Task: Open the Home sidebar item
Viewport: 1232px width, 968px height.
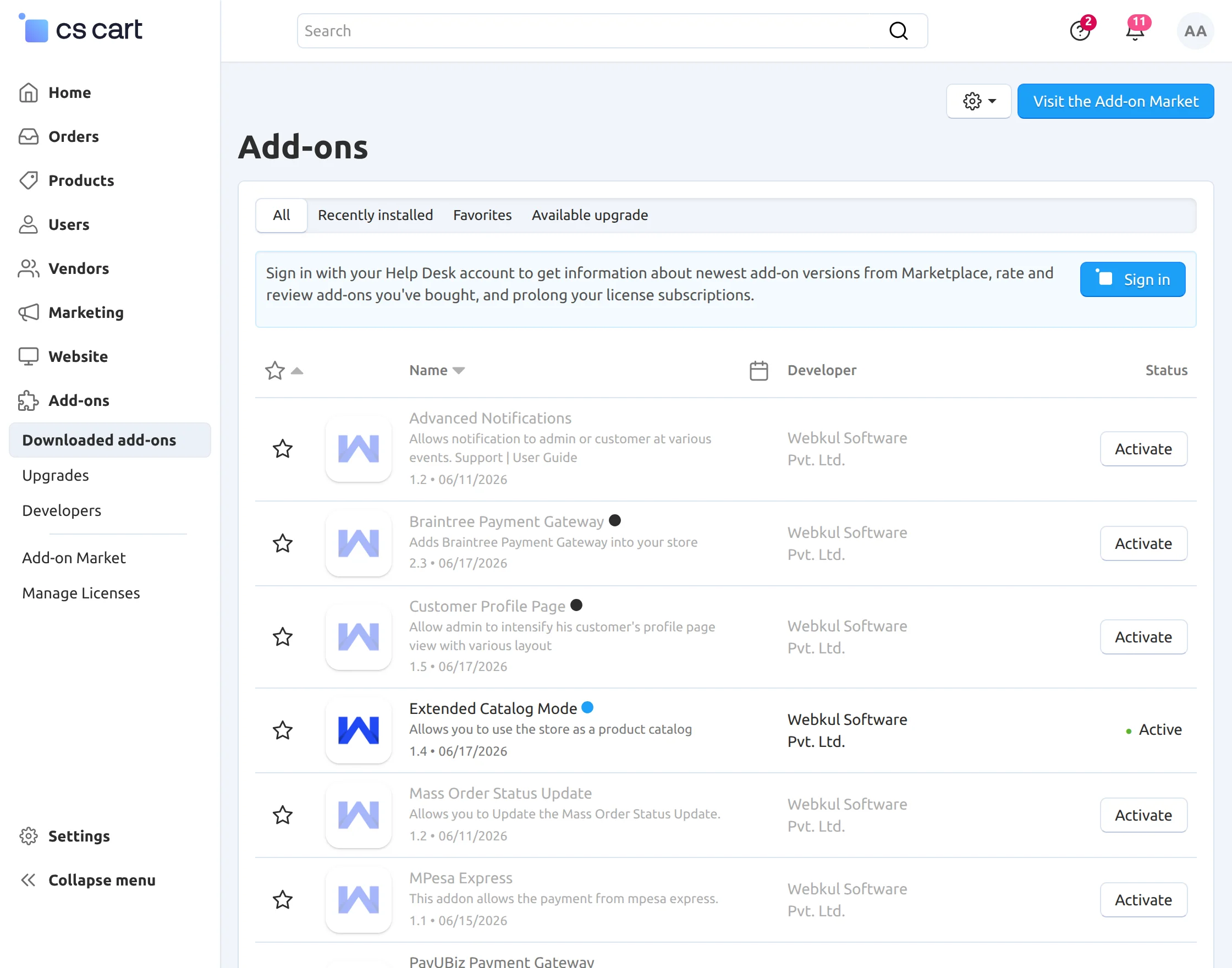Action: pyautogui.click(x=70, y=92)
